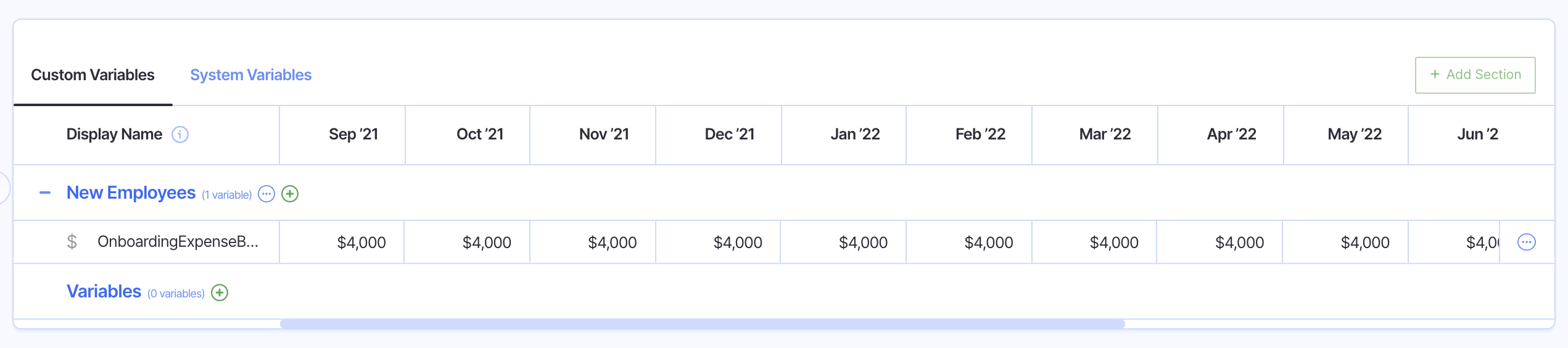Open the New Employees section title
The height and width of the screenshot is (348, 1568).
(x=131, y=193)
